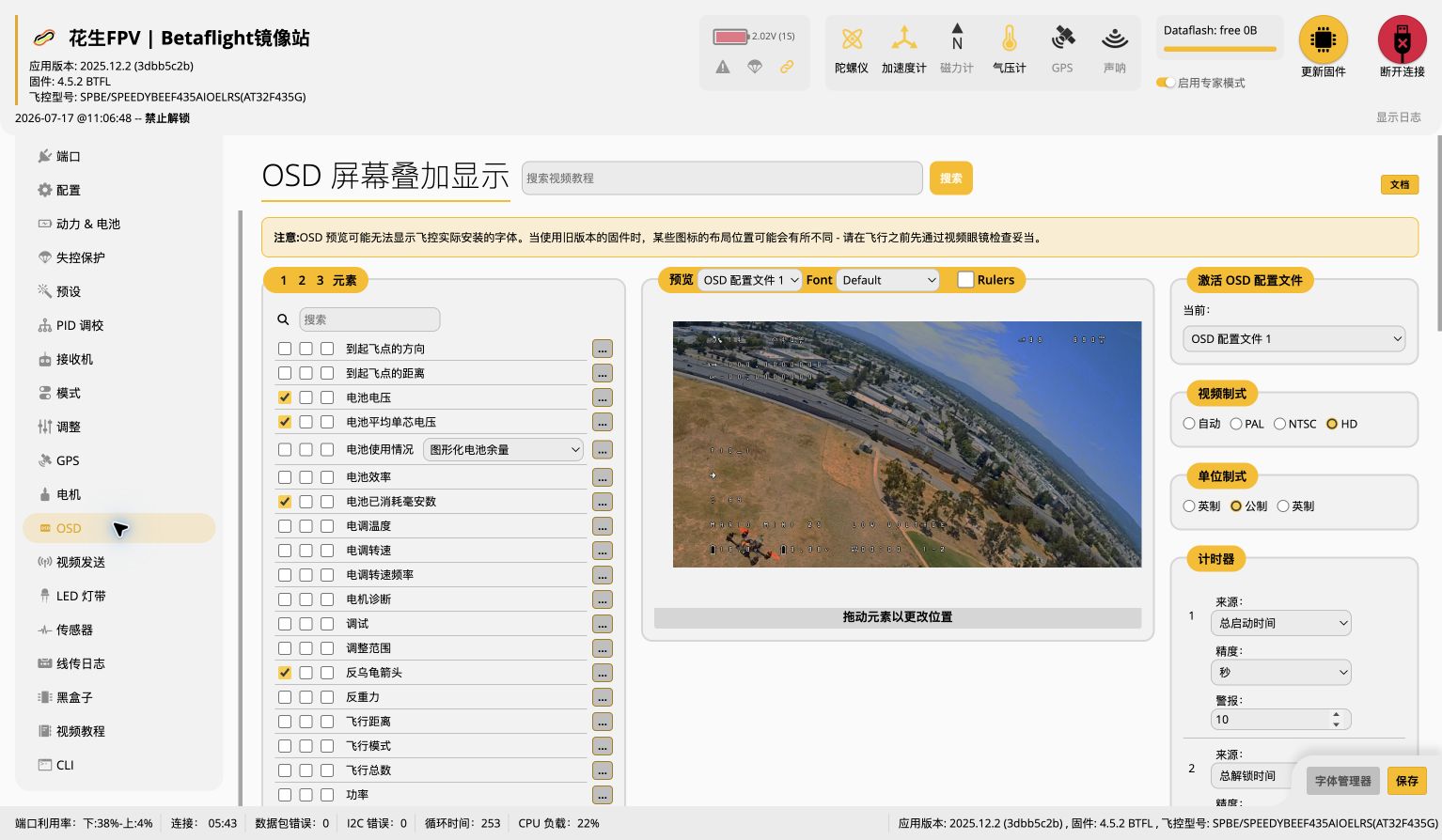This screenshot has height=840, width=1442.
Task: Open the OSD tab in sidebar
Action: [119, 528]
